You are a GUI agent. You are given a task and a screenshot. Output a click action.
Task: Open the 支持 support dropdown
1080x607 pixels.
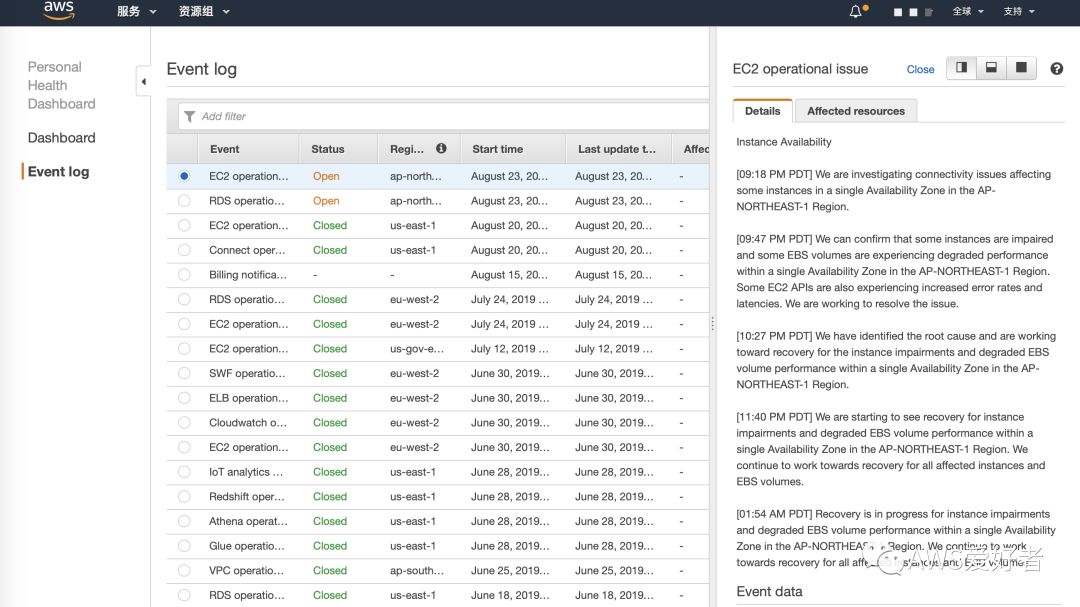[x=1019, y=11]
